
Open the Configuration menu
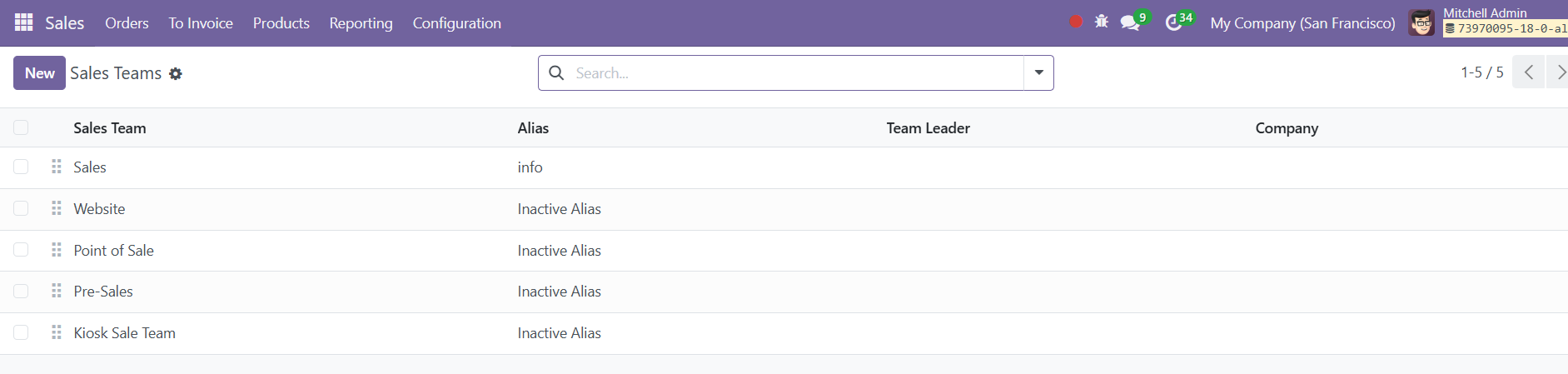click(457, 23)
